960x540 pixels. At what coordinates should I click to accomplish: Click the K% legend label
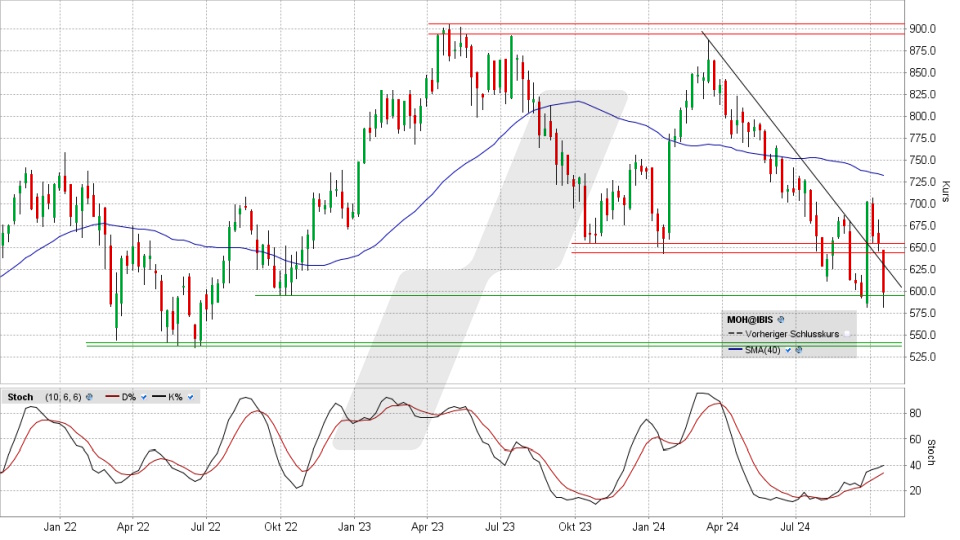(x=175, y=397)
